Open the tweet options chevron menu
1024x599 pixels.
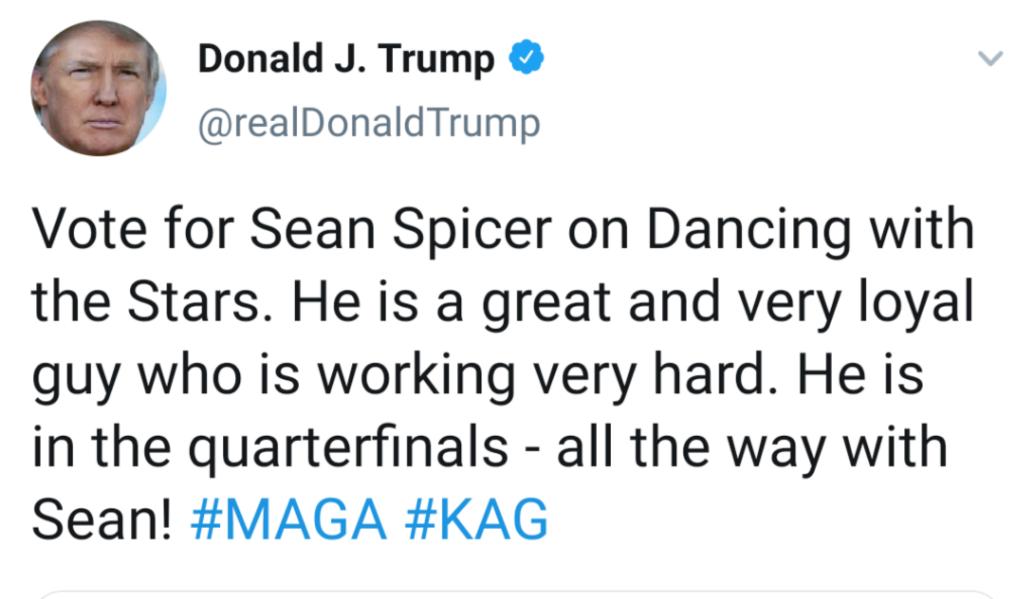coord(990,59)
